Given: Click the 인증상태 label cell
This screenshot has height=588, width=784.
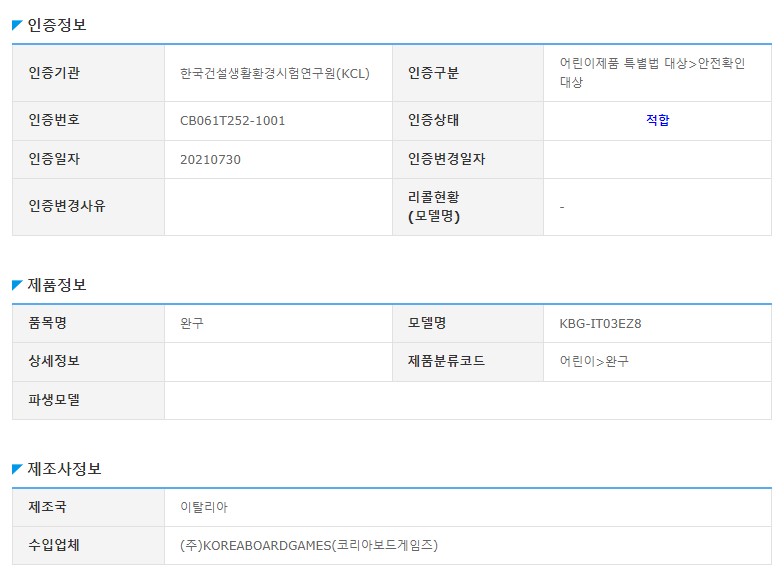Looking at the screenshot, I should coord(468,121).
